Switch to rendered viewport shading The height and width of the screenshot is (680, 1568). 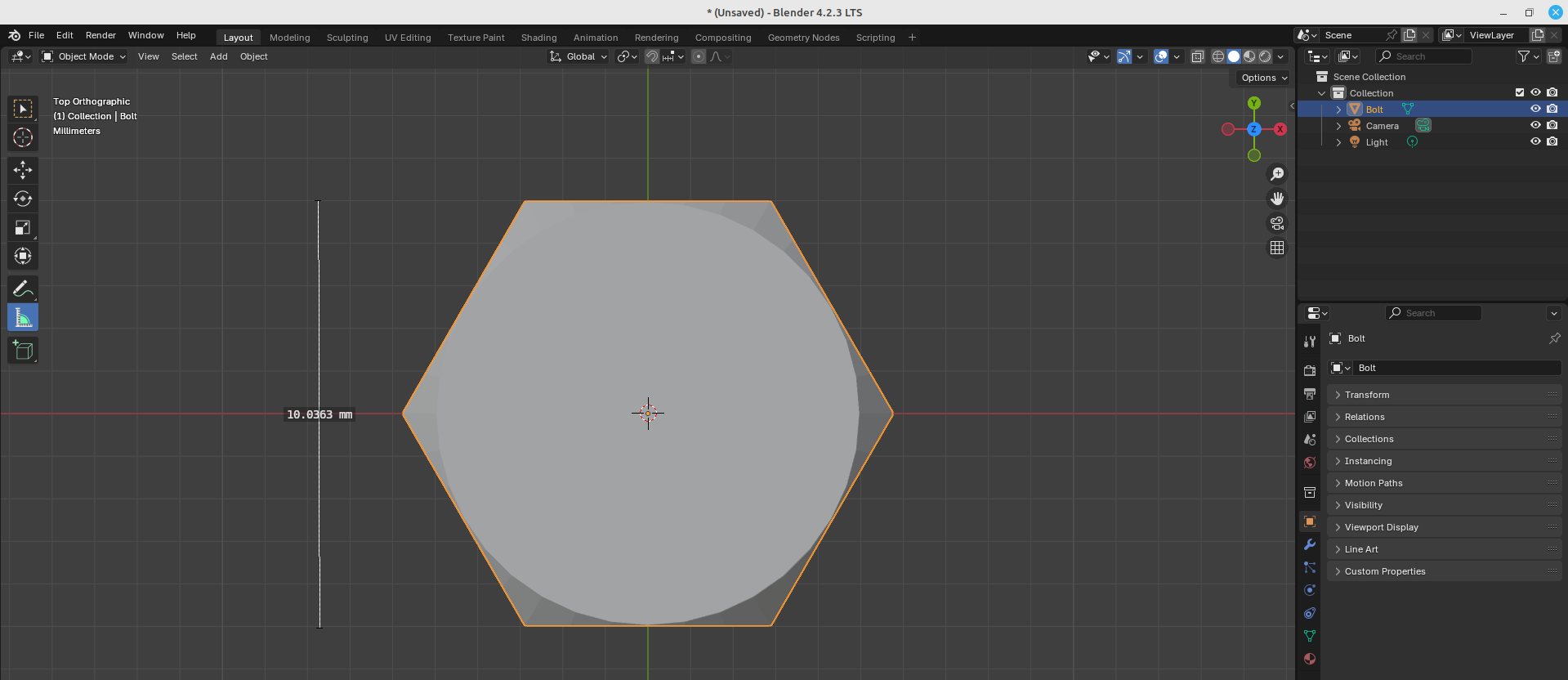coord(1265,56)
